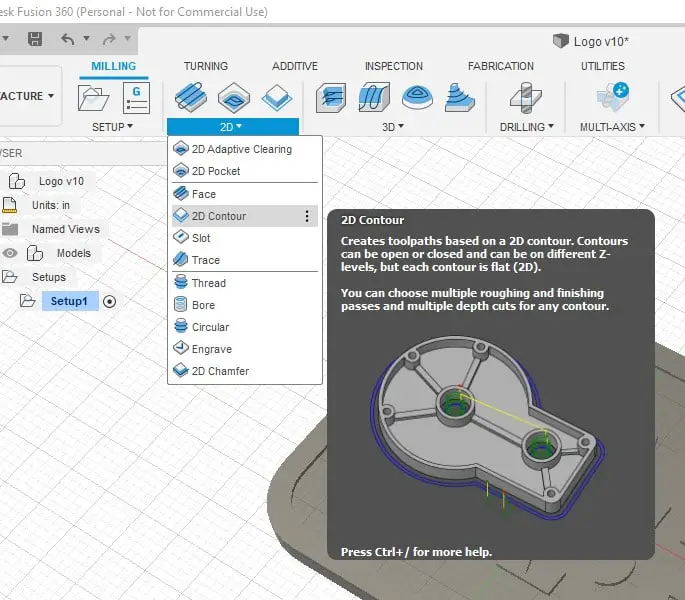
Task: Switch to the INSPECTION tab
Action: [x=394, y=66]
